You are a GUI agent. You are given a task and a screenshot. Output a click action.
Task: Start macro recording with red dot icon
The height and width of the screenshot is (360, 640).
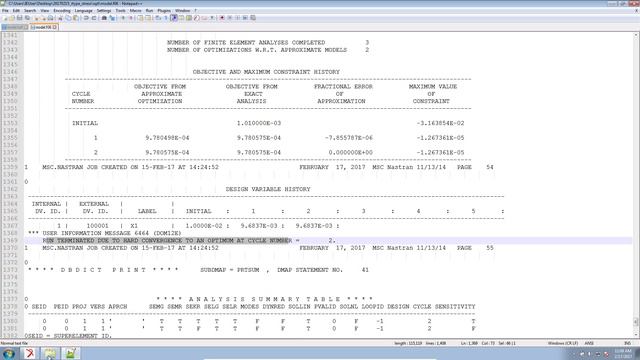(x=222, y=18)
